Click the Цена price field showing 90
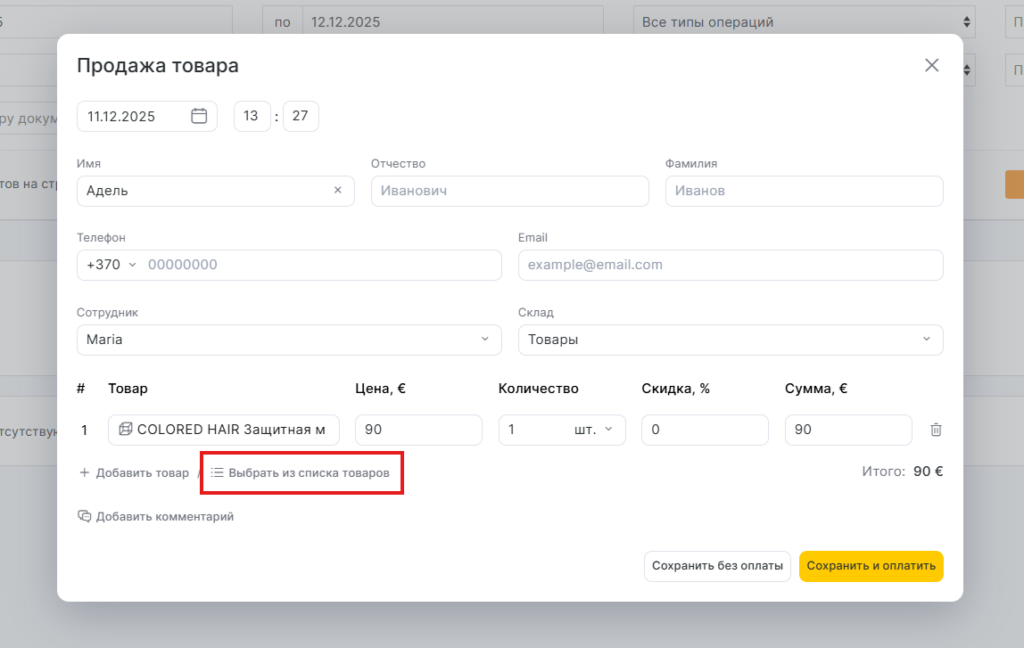Image resolution: width=1024 pixels, height=648 pixels. [x=418, y=430]
